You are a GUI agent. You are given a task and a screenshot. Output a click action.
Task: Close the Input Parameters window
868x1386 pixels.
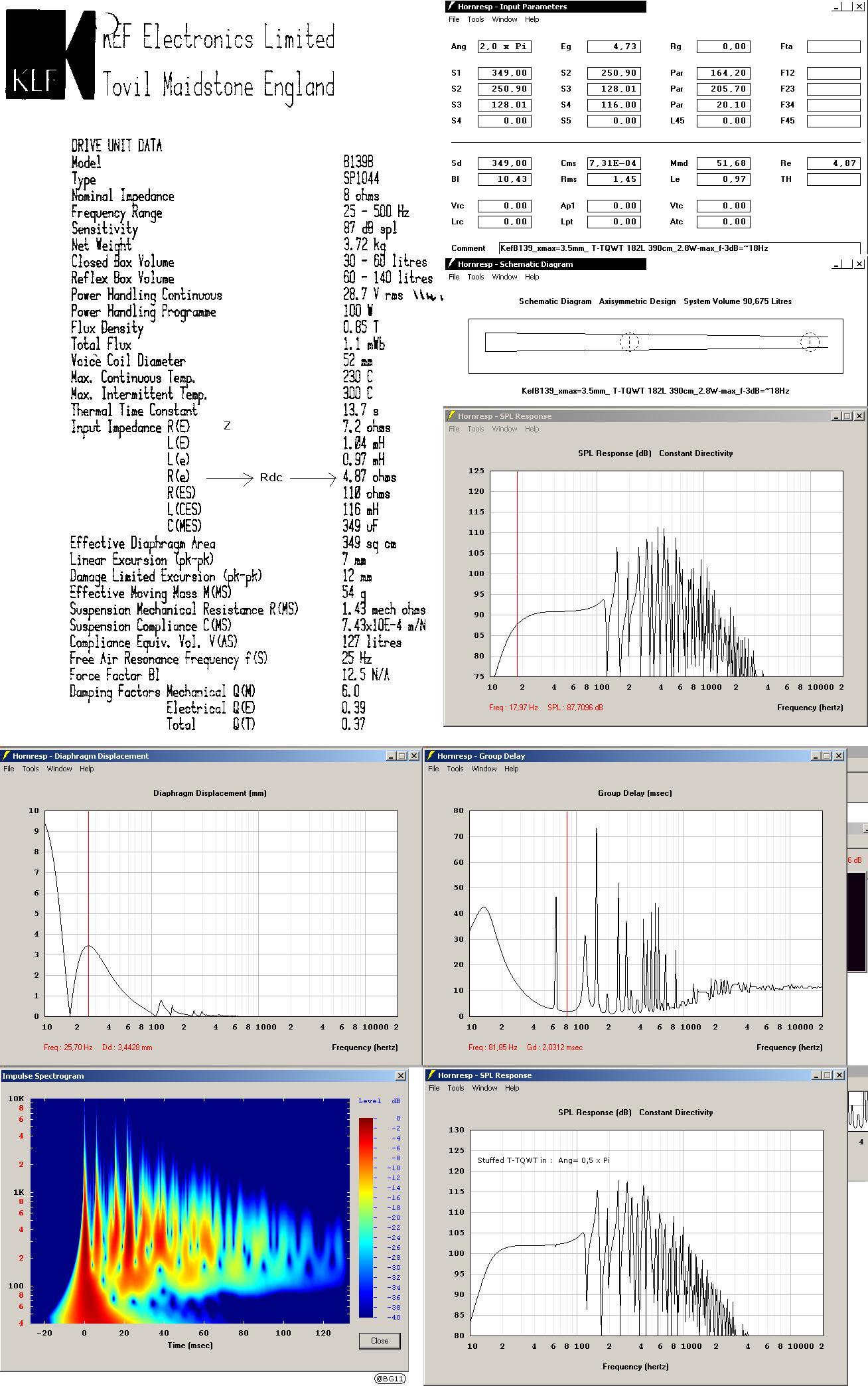click(x=859, y=7)
